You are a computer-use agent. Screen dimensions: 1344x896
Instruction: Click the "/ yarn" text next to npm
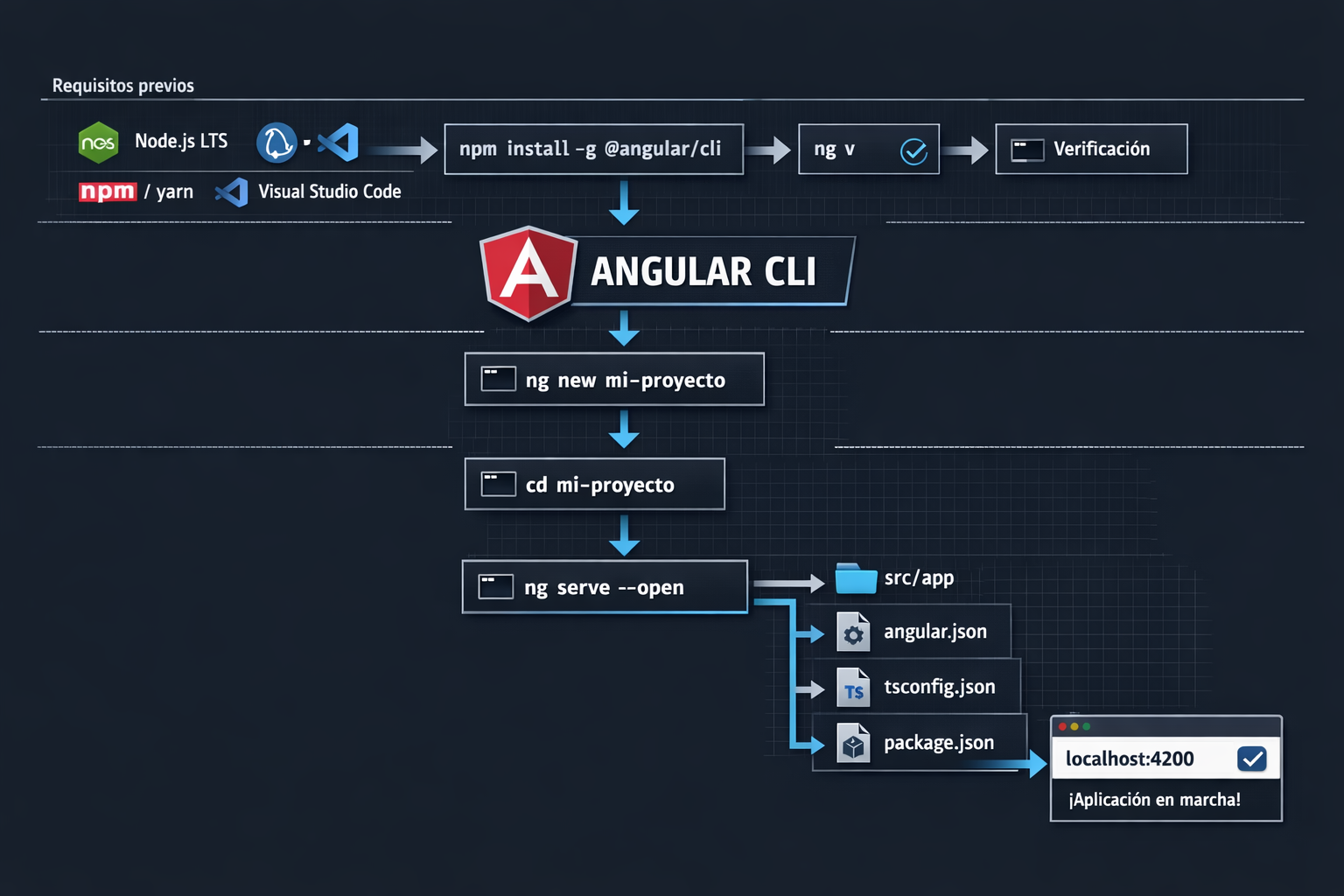tap(169, 192)
